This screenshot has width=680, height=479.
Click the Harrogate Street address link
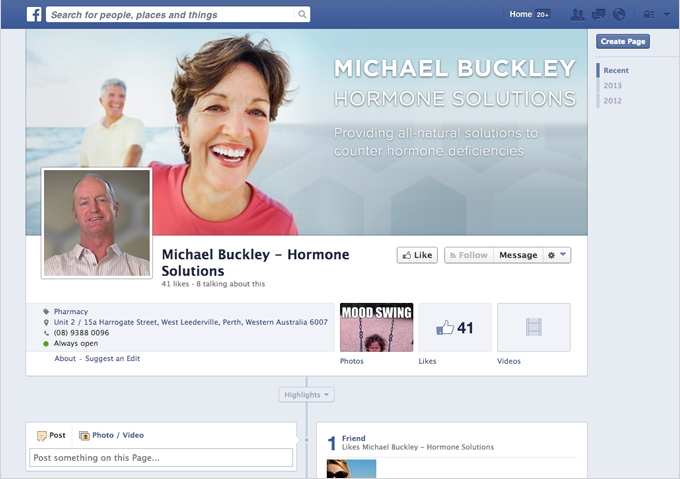(x=191, y=322)
